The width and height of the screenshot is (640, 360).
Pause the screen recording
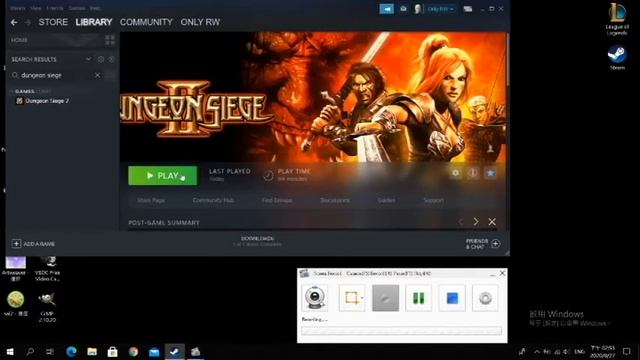(x=418, y=298)
